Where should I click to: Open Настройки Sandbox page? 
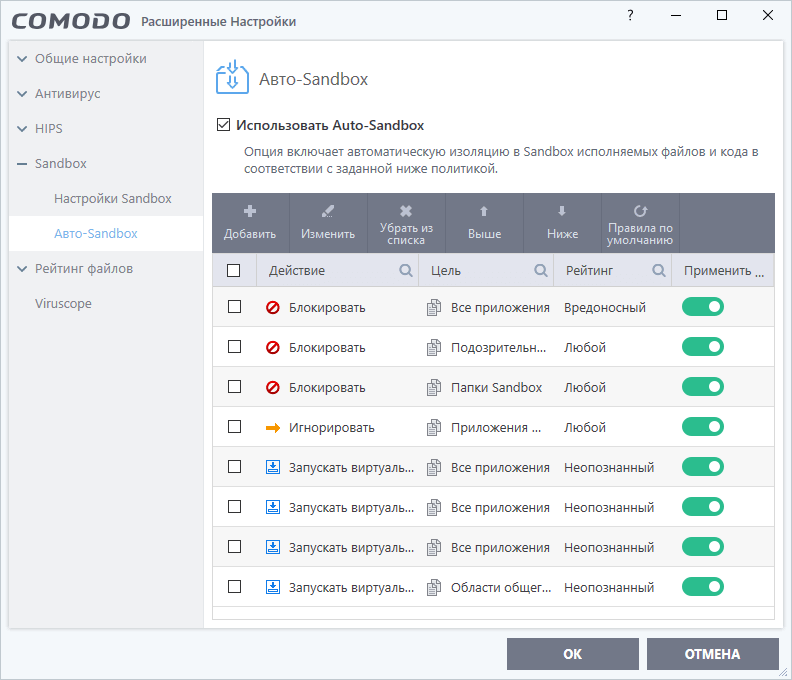click(113, 199)
